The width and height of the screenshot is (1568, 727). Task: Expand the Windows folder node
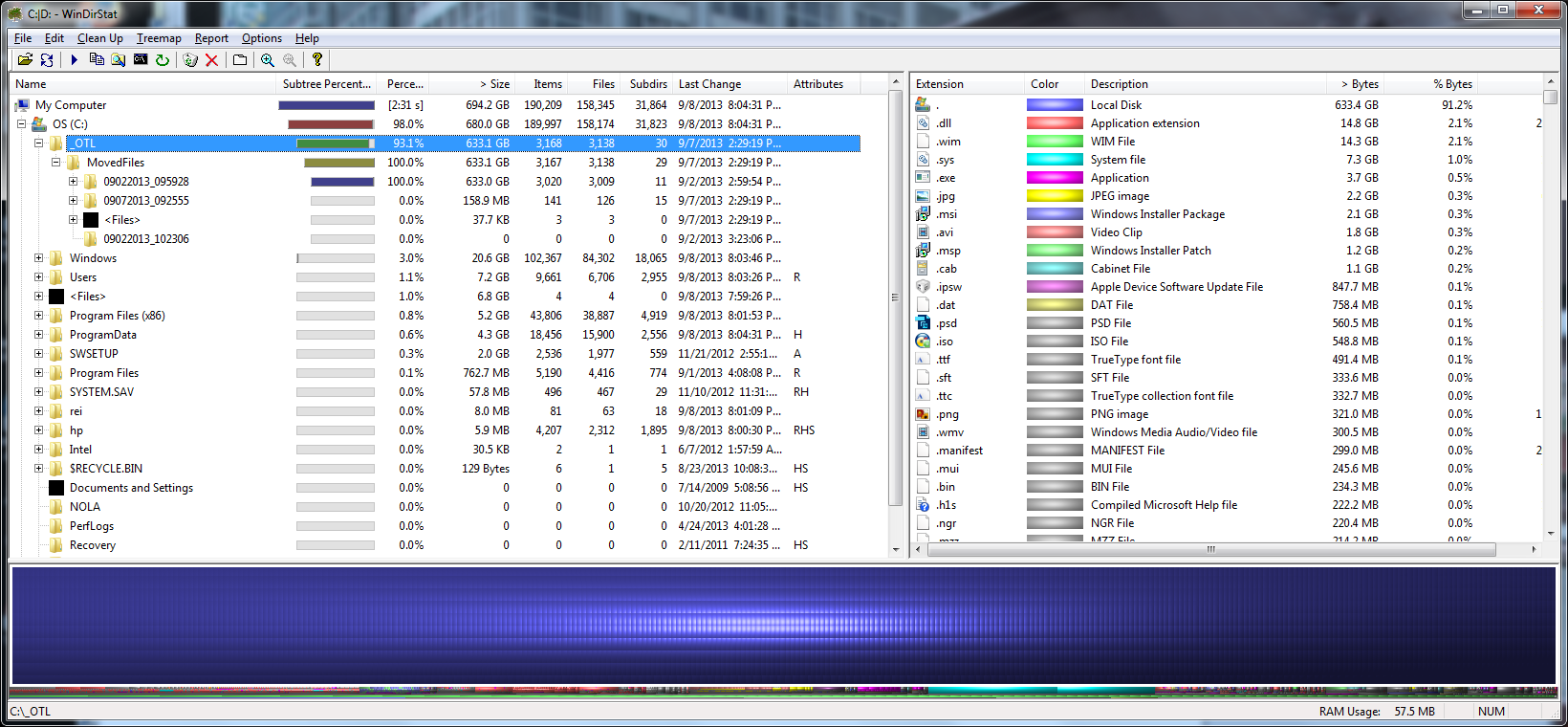38,258
